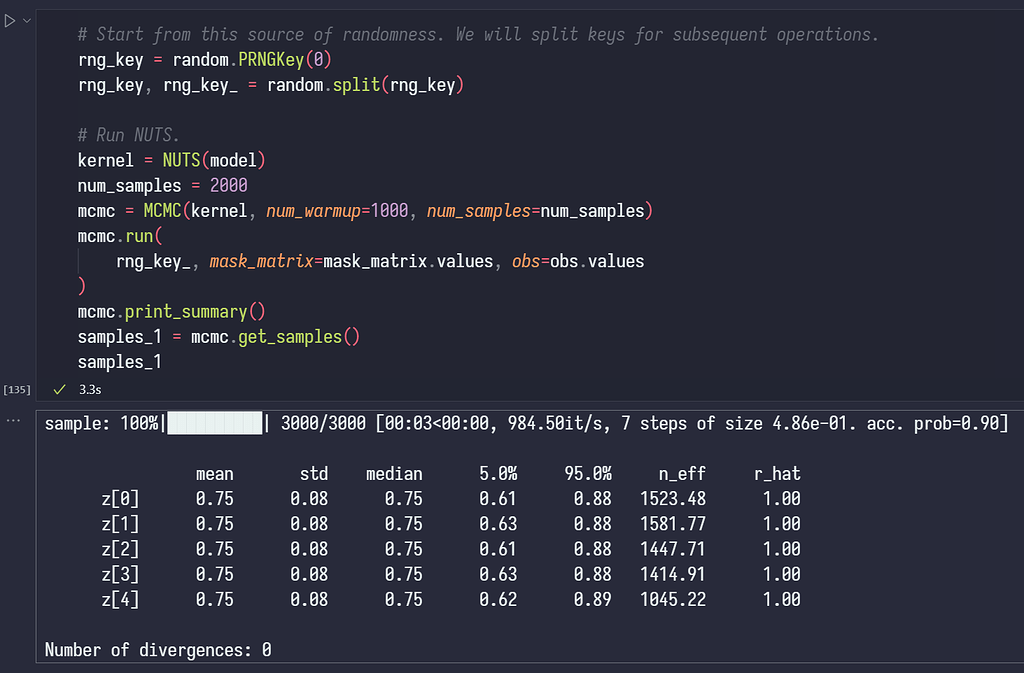Click the Execute Cell play icon
1024x673 pixels.
pos(10,19)
